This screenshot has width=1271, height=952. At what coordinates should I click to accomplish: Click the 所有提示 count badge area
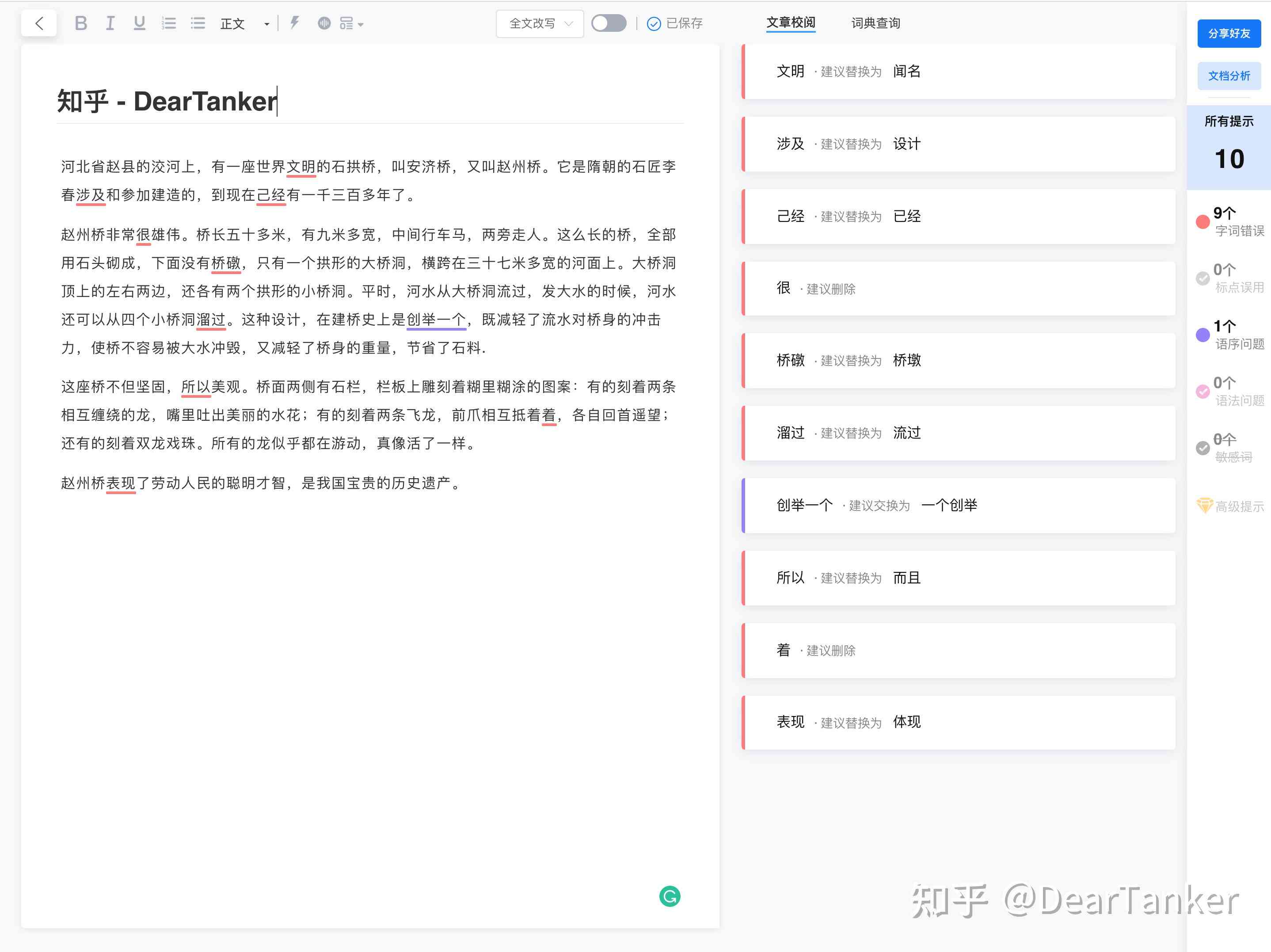click(x=1229, y=144)
